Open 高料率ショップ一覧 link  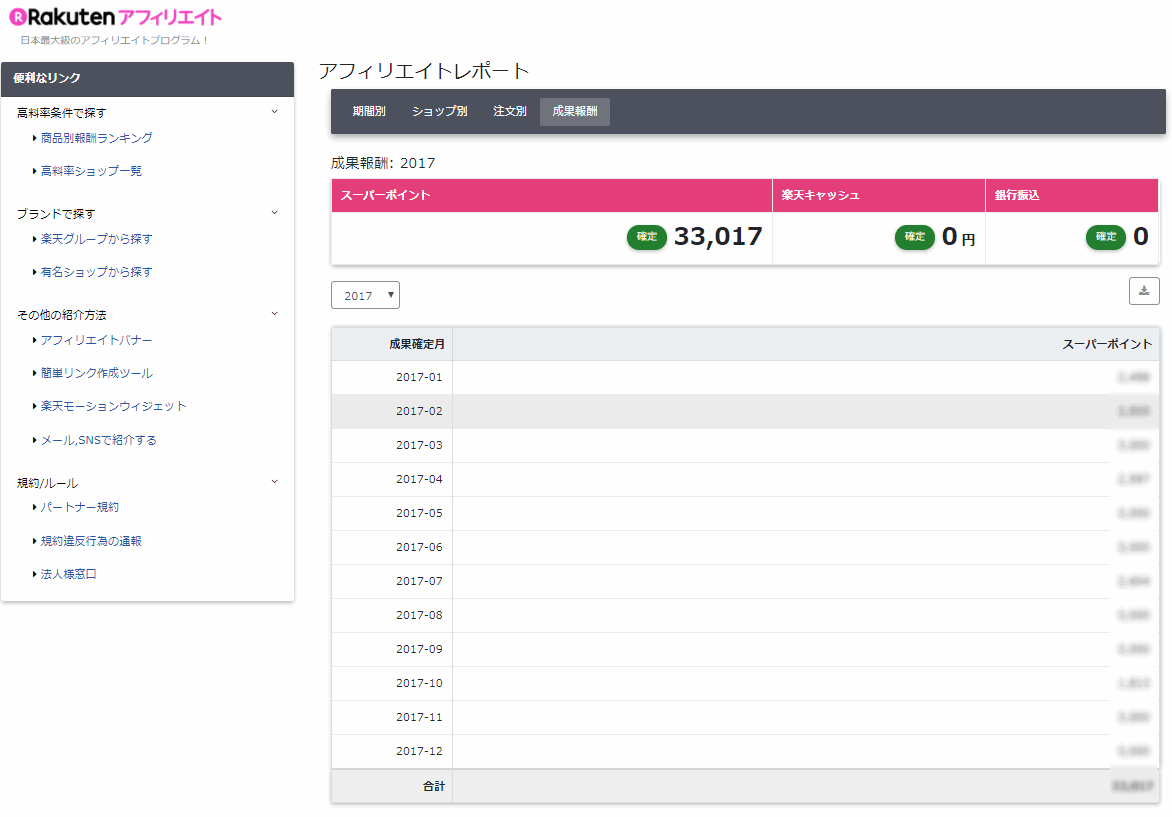click(91, 171)
